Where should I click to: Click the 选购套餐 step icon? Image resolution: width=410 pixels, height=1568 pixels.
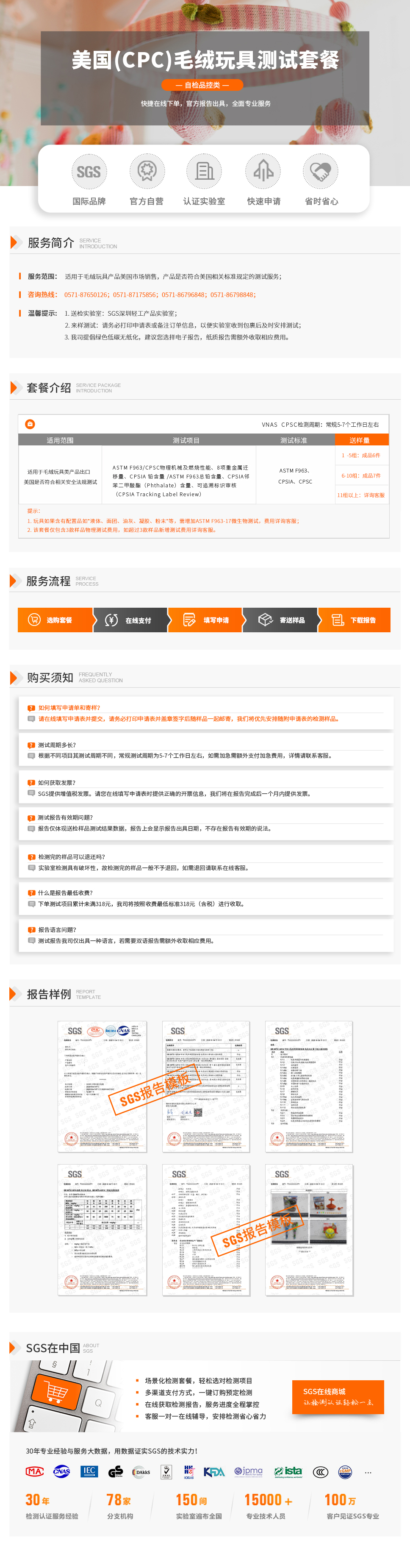34,620
